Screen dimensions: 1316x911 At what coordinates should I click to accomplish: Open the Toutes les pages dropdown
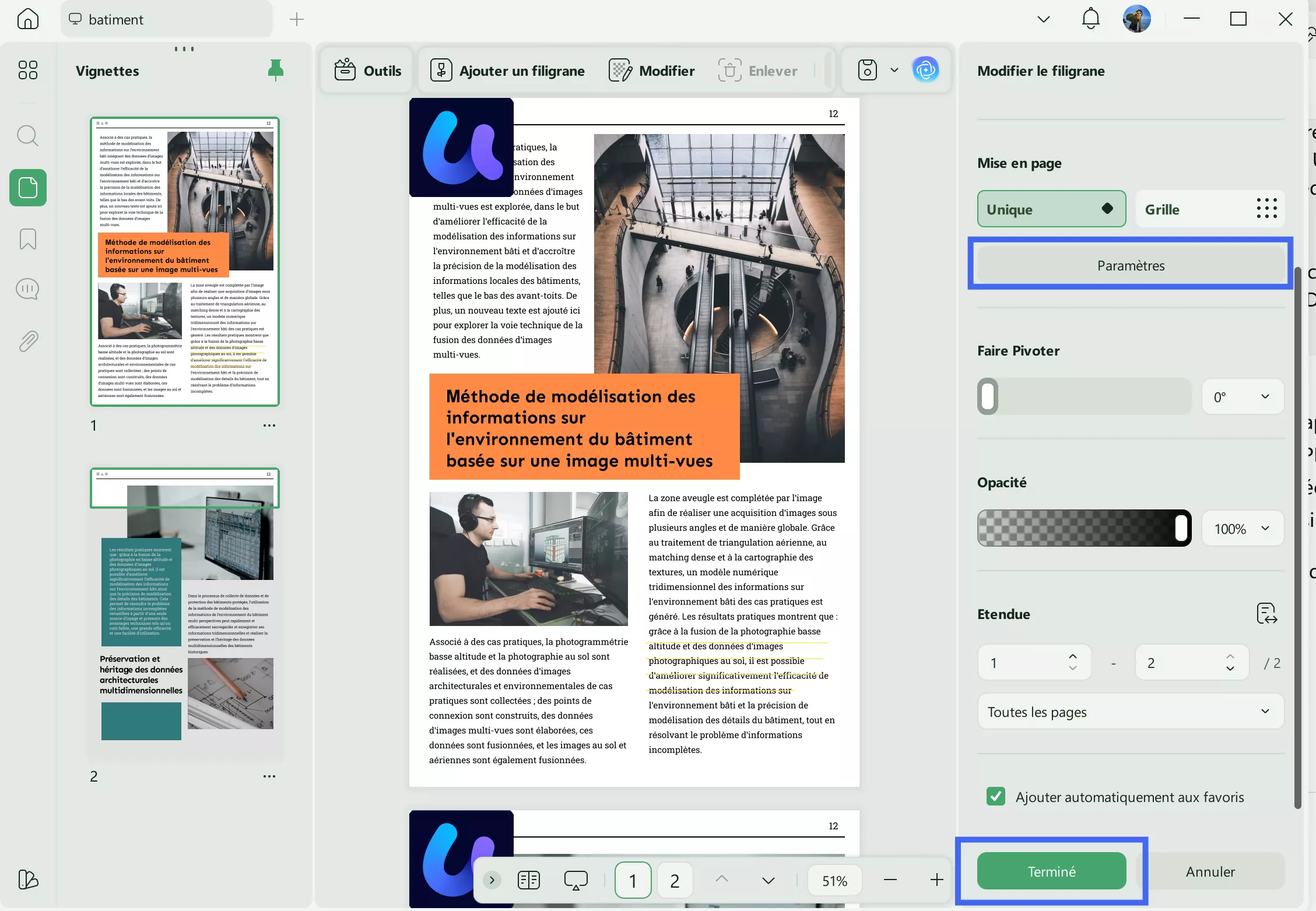point(1130,712)
